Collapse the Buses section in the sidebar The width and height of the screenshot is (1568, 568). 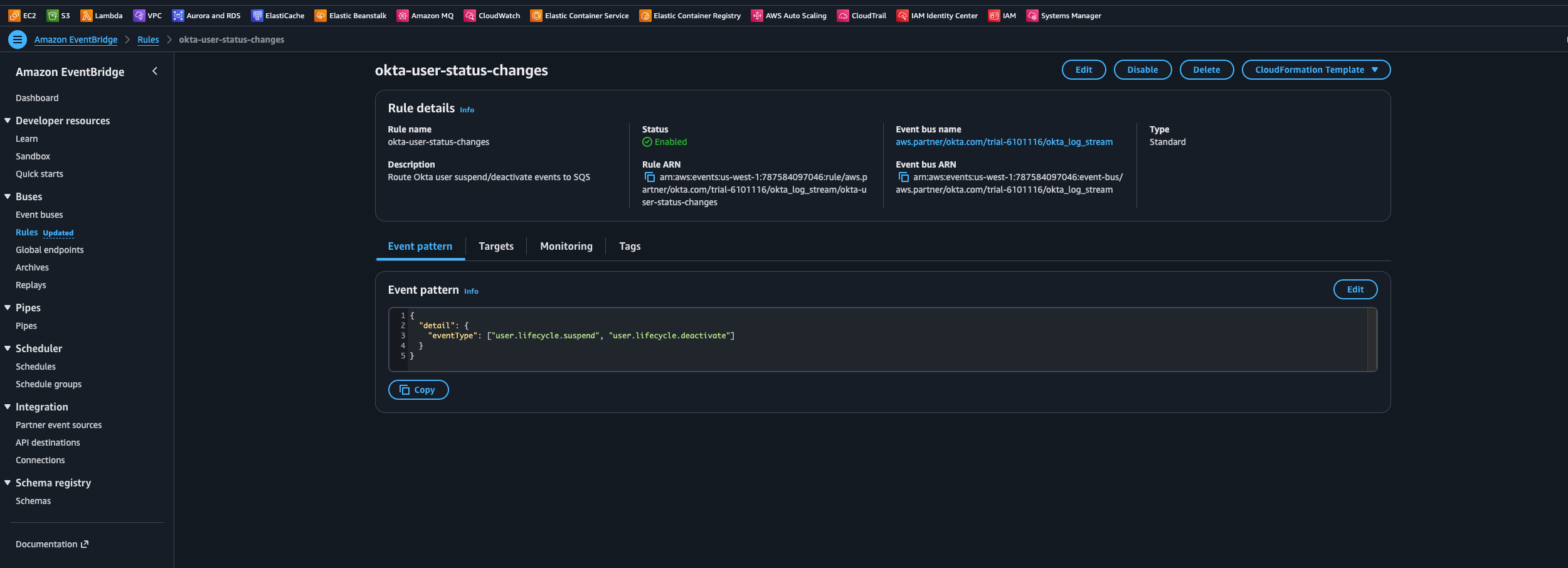(8, 196)
